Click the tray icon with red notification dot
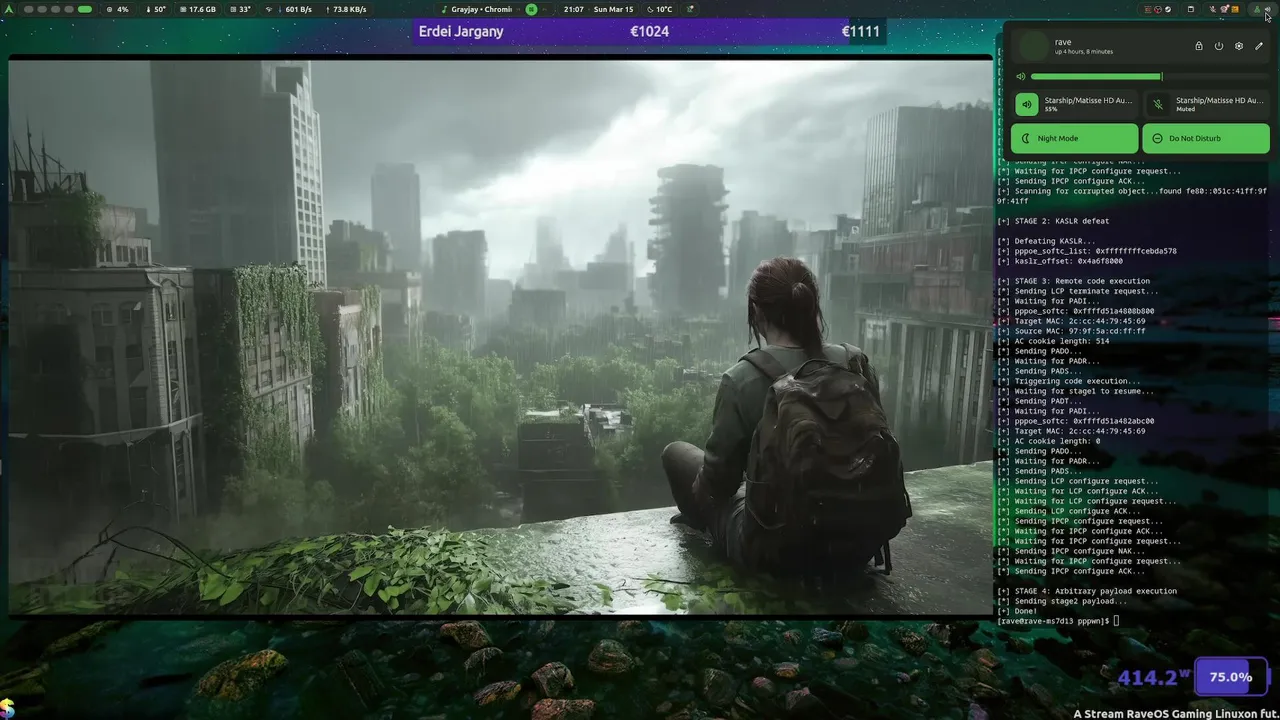This screenshot has height=720, width=1280. click(x=1224, y=9)
